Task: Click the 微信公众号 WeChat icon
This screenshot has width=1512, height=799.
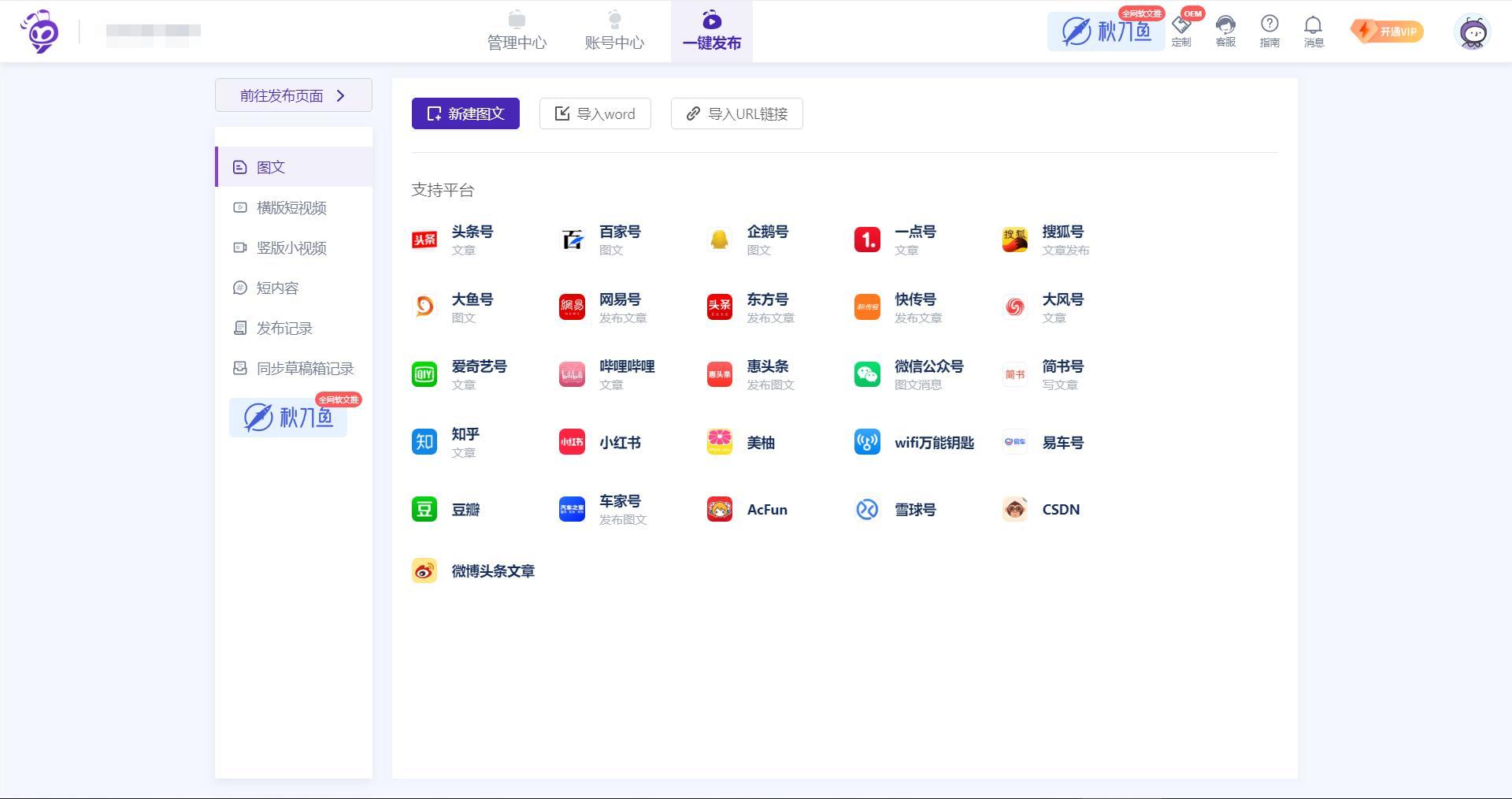Action: 867,374
